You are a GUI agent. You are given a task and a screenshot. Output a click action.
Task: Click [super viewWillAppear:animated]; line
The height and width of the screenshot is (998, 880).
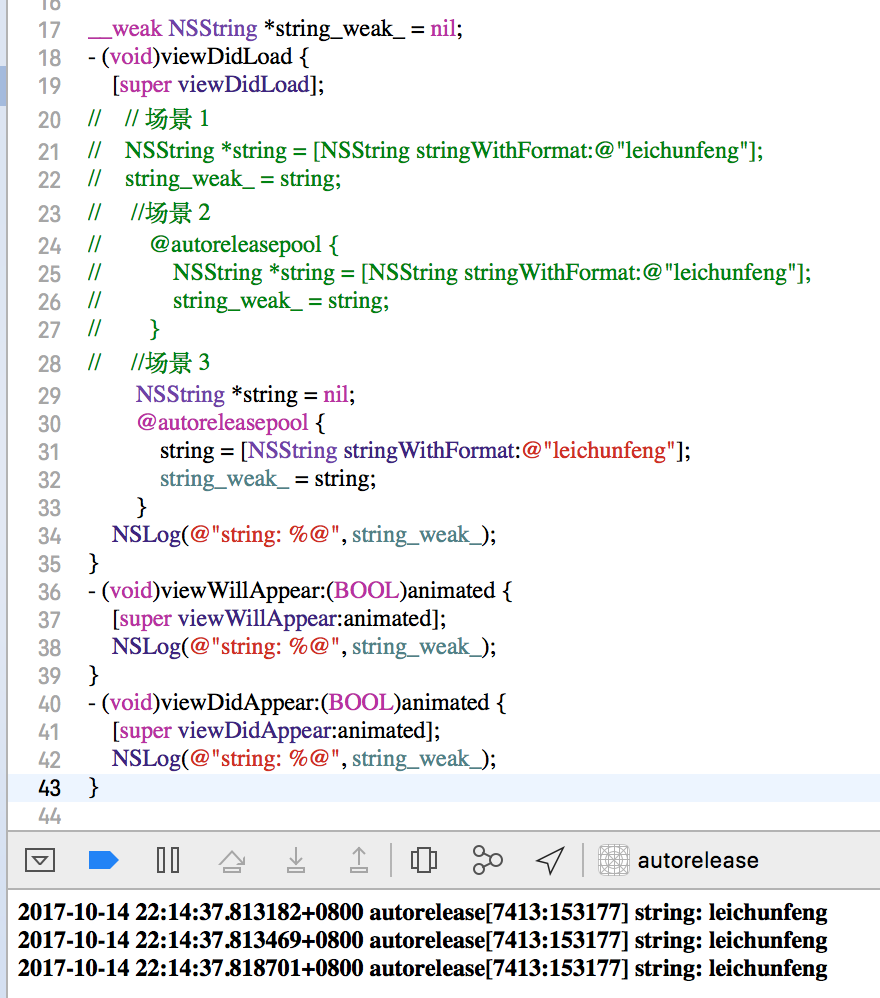[x=279, y=619]
